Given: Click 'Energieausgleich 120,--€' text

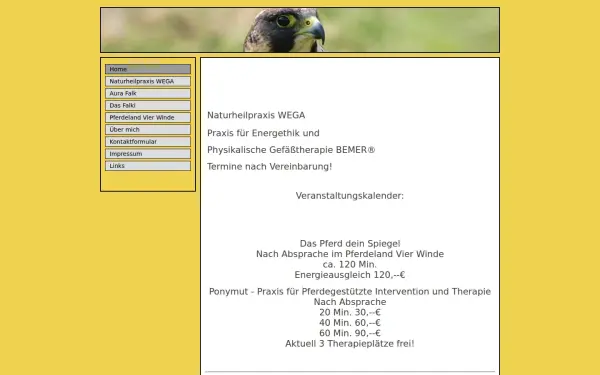Looking at the screenshot, I should tap(350, 275).
